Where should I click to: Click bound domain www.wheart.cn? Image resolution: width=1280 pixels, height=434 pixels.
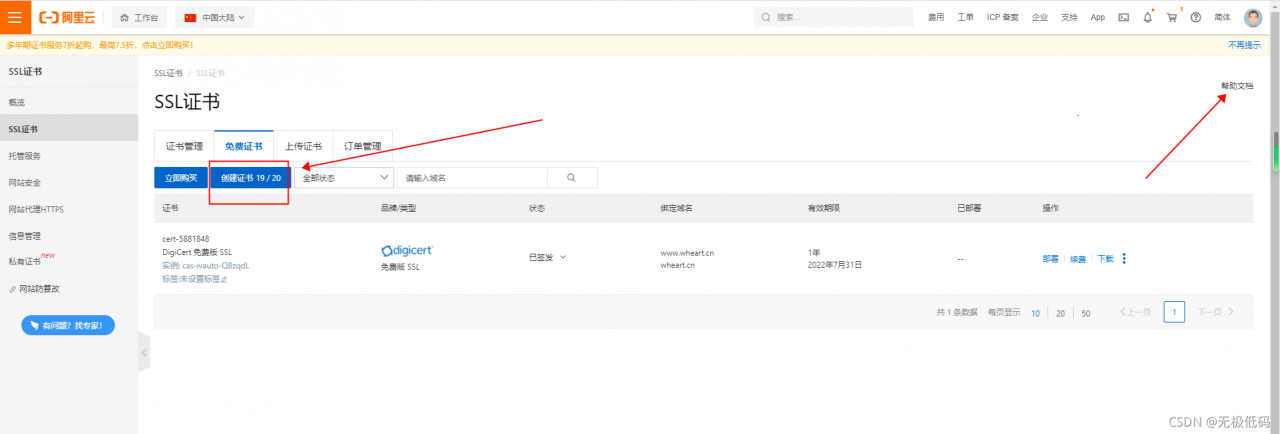coord(687,254)
